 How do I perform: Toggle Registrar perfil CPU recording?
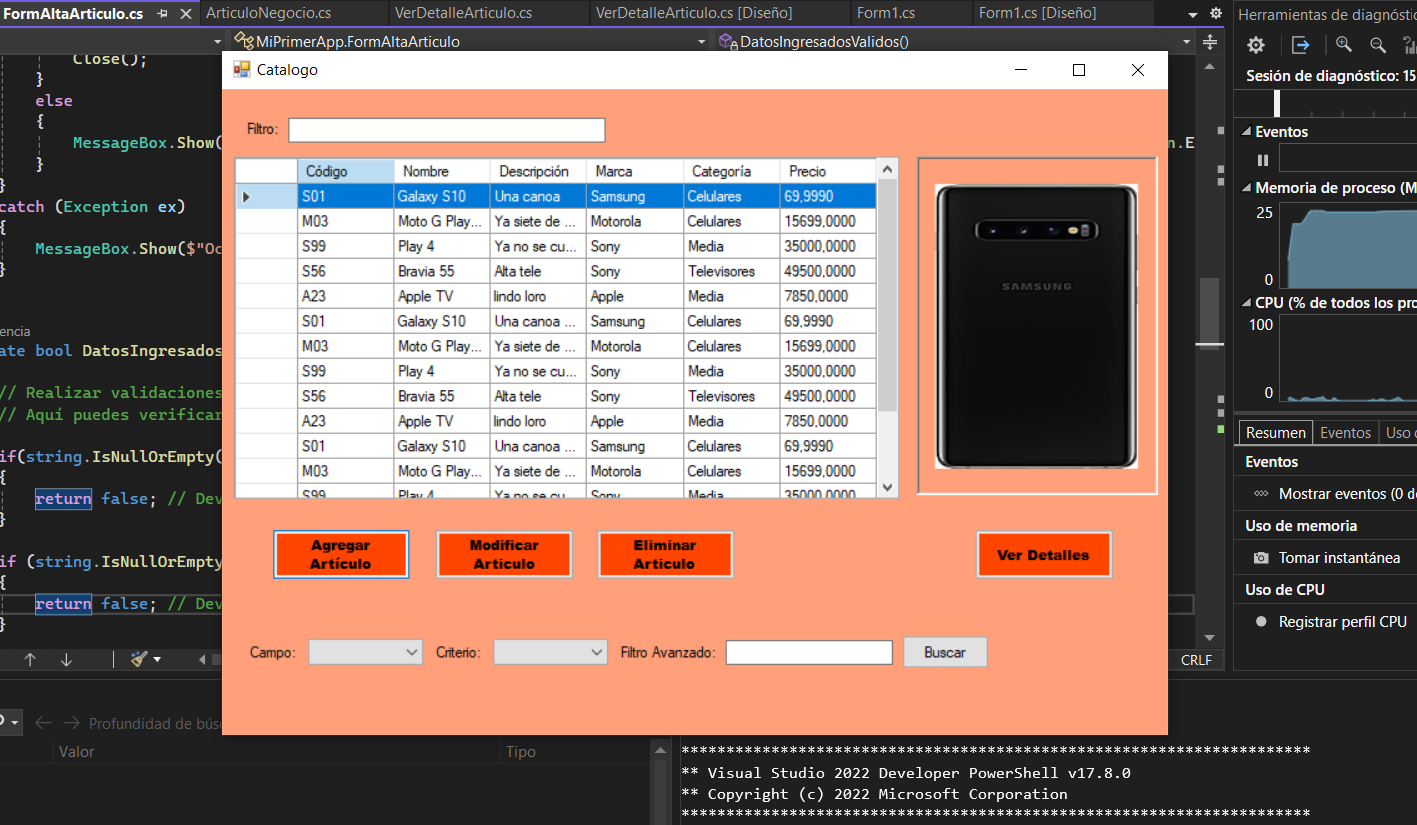1261,622
